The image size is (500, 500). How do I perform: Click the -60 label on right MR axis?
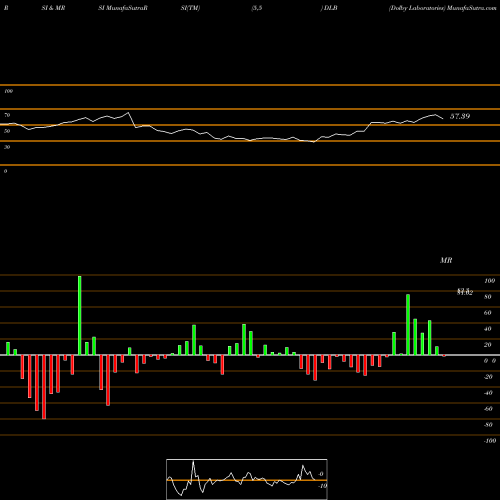click(x=488, y=409)
